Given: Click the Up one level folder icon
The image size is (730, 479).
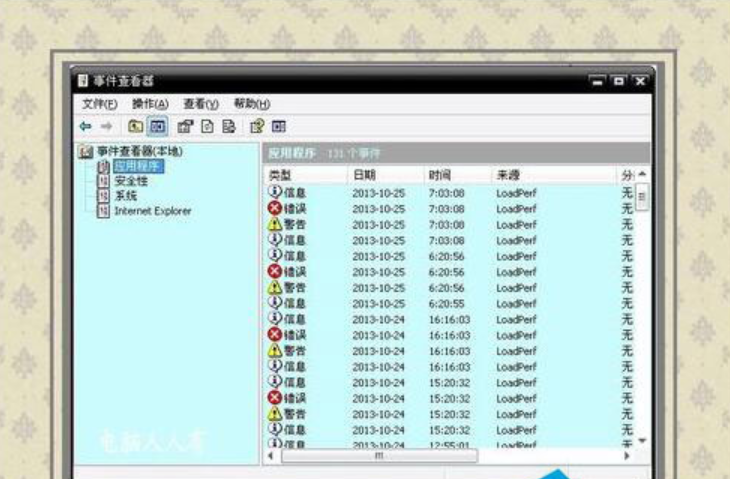Looking at the screenshot, I should tap(135, 126).
